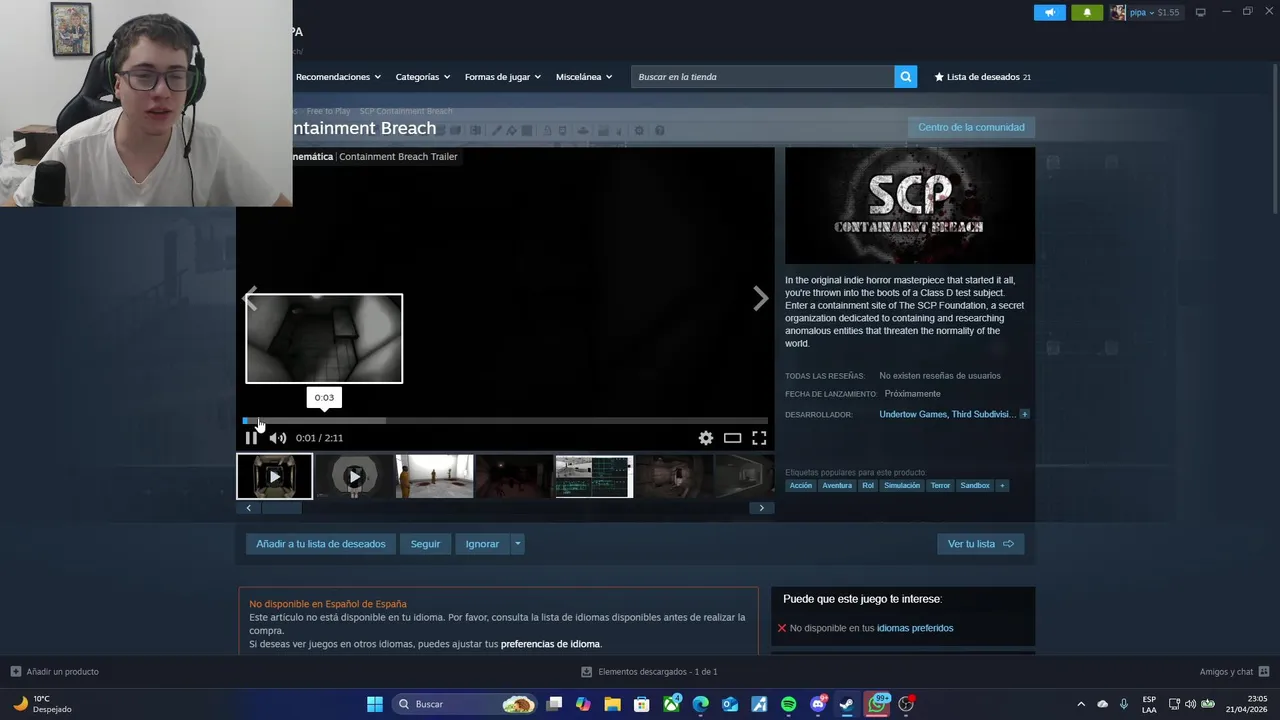The width and height of the screenshot is (1280, 720).
Task: Show hidden system tray icons chevron
Action: 1081,704
